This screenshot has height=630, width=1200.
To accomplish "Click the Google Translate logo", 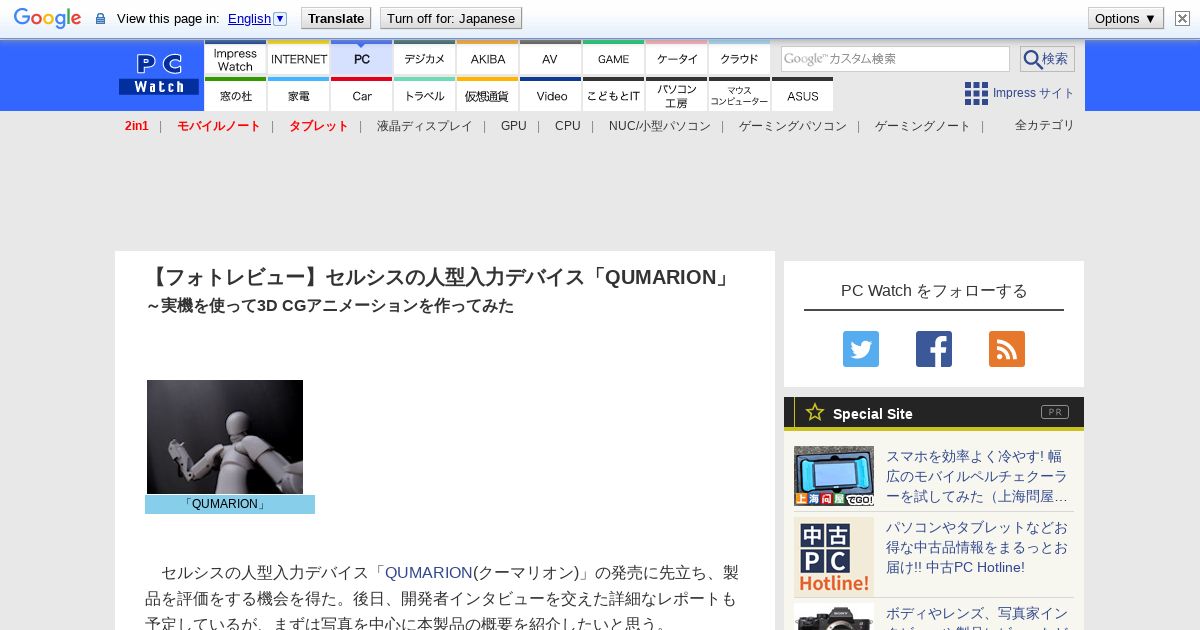I will tap(47, 18).
